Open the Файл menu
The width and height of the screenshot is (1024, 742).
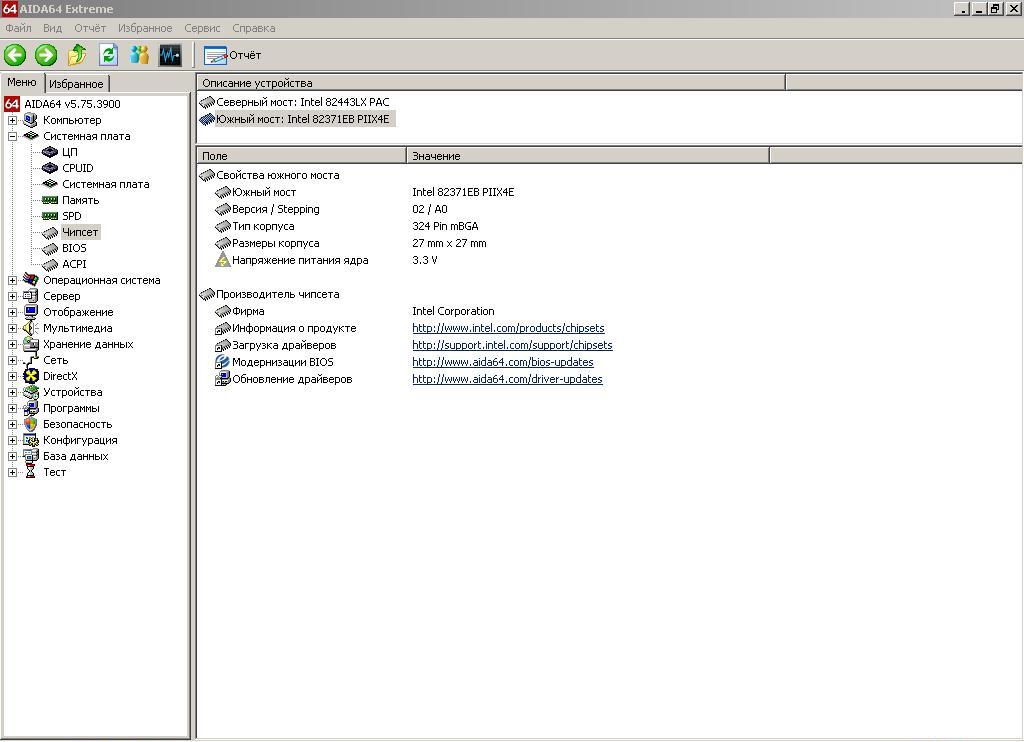pos(18,28)
